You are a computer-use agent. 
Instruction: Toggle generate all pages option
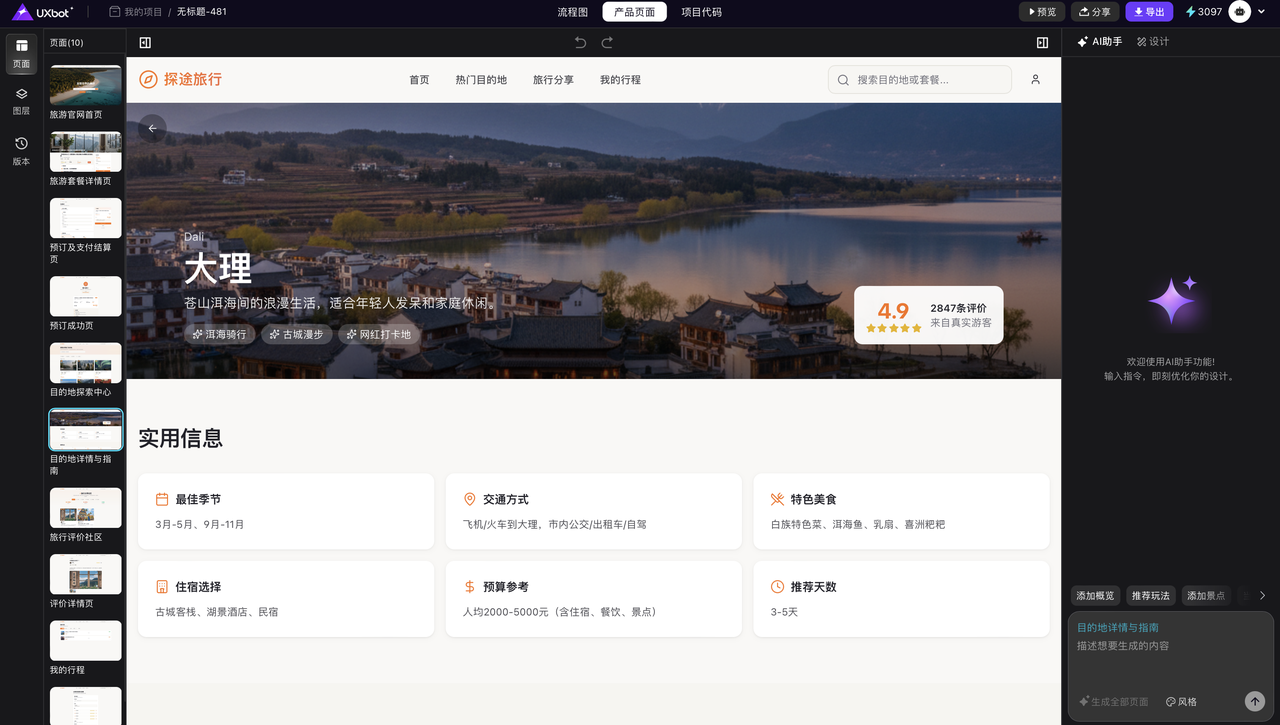(x=1113, y=702)
